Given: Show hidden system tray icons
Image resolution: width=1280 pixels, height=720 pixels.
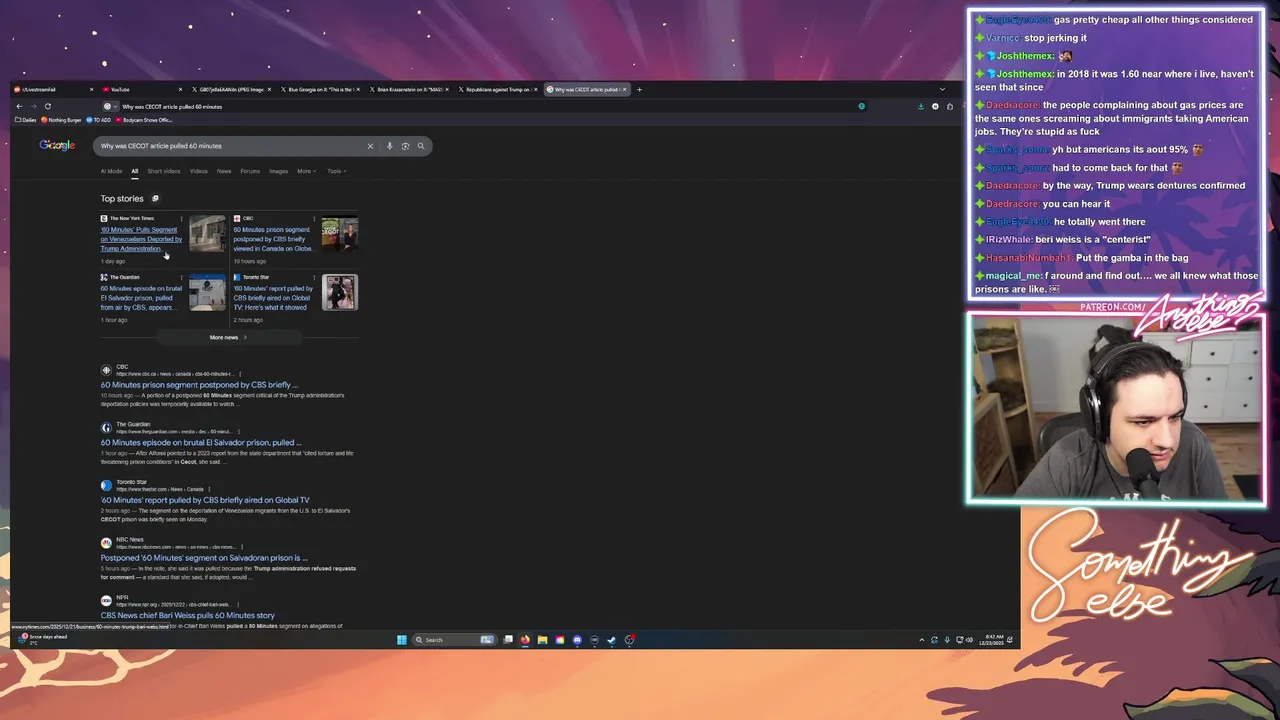Looking at the screenshot, I should (921, 640).
